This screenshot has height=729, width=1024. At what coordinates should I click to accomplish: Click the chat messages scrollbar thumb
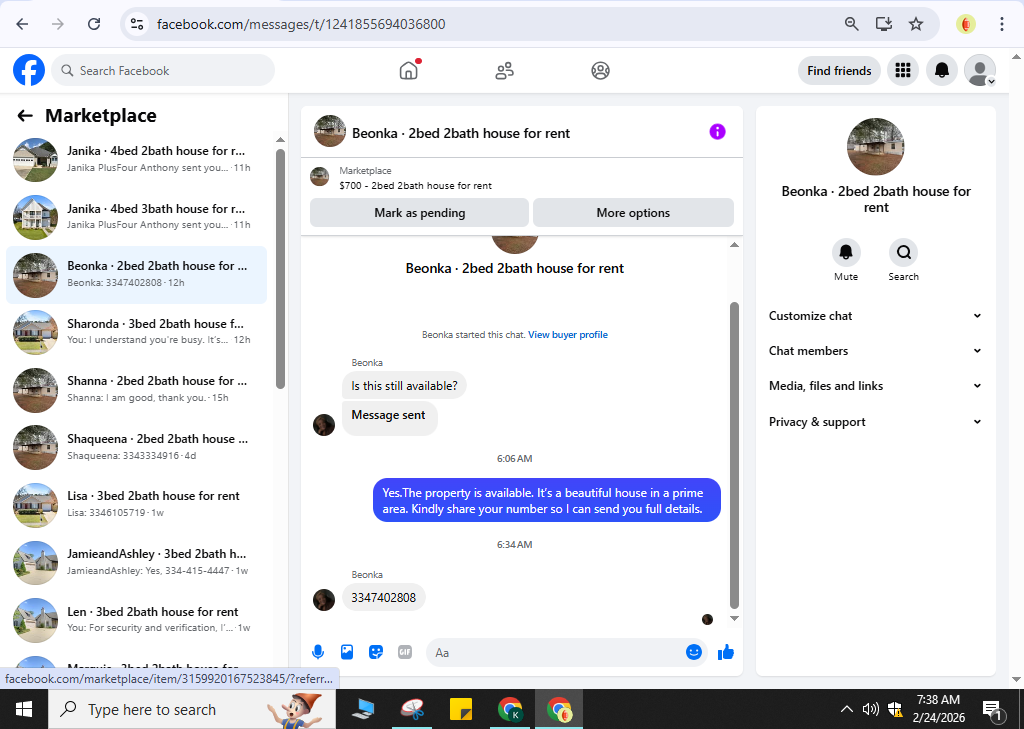coord(734,455)
